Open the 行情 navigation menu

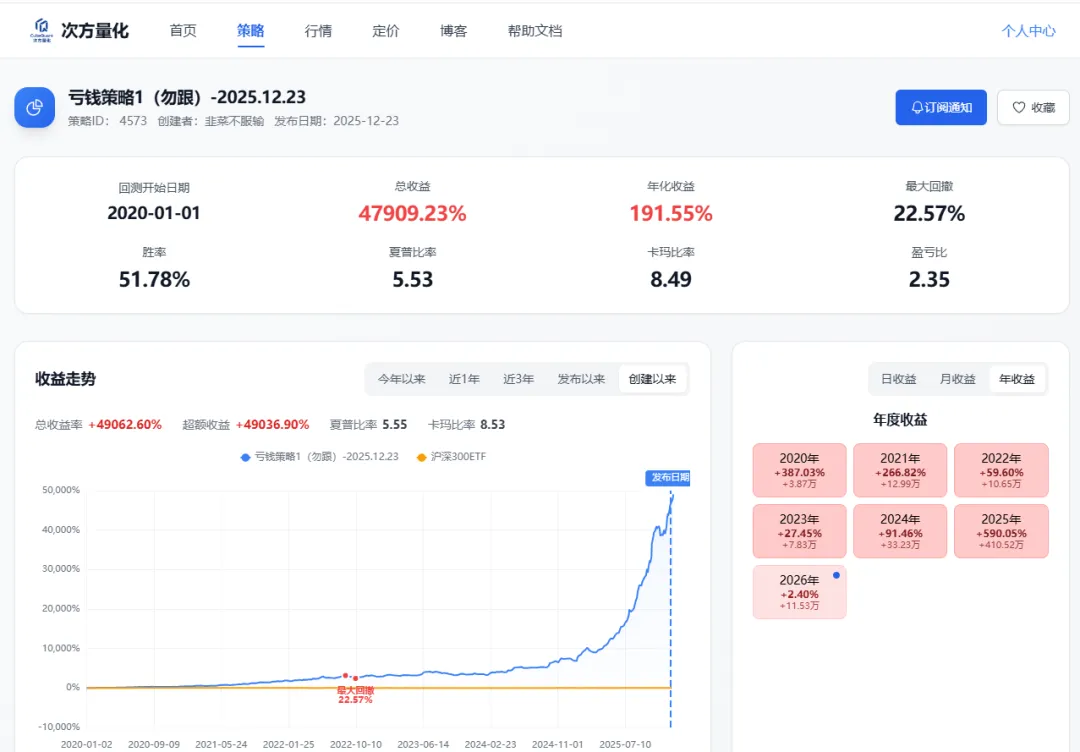318,31
